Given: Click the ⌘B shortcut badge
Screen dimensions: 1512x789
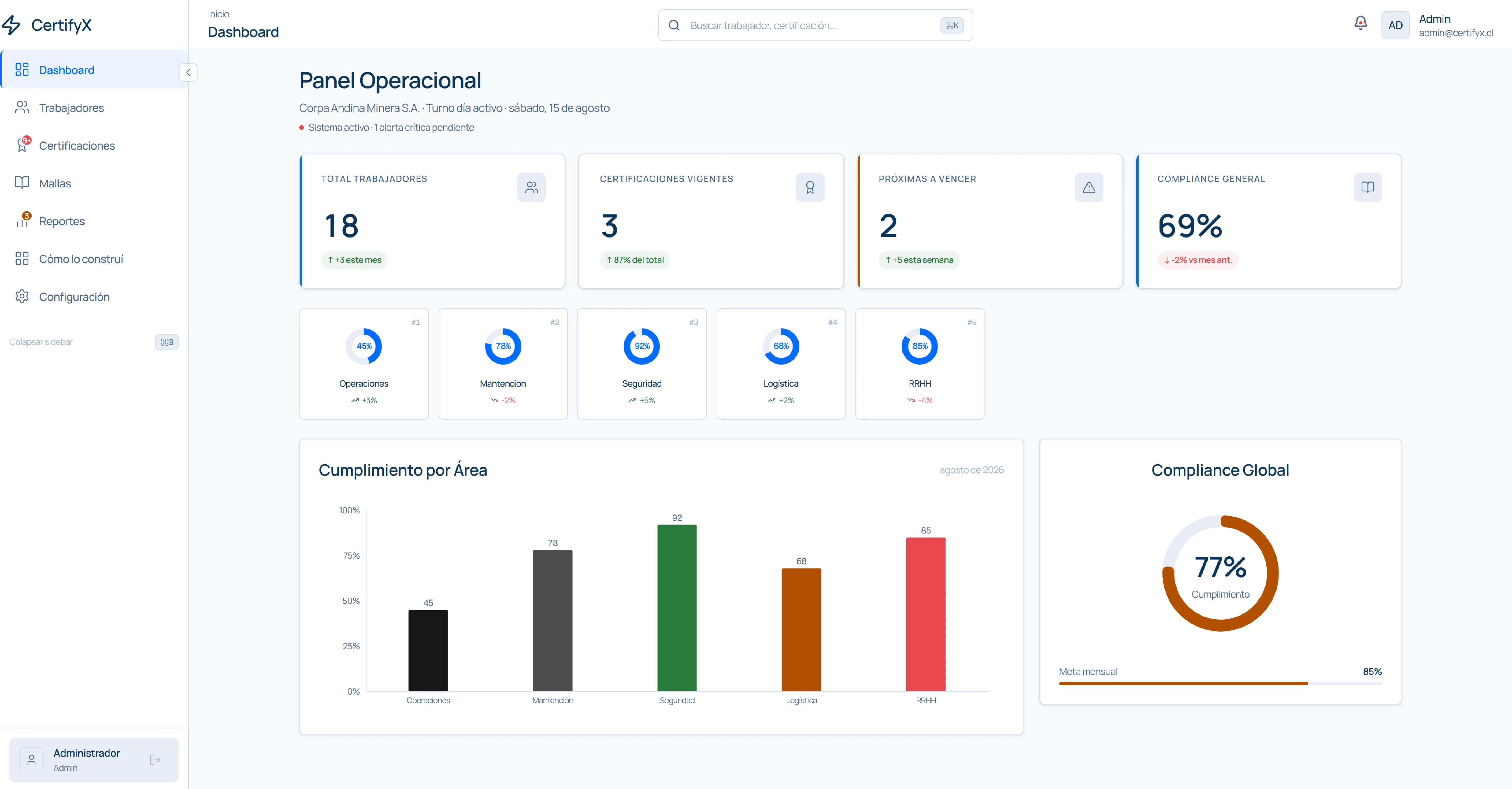Looking at the screenshot, I should [x=167, y=342].
